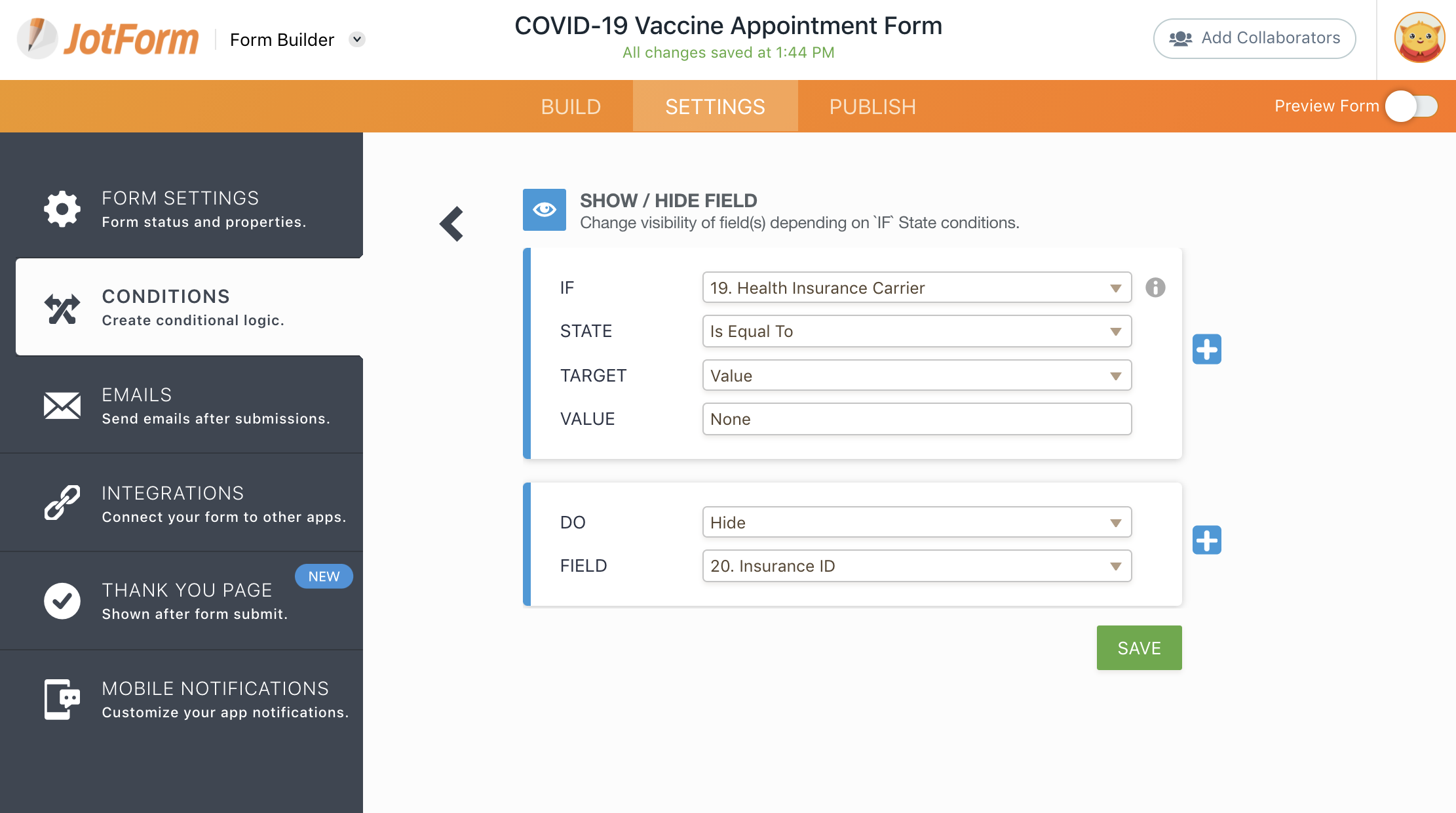Viewport: 1456px width, 813px height.
Task: Open Form Settings gear icon
Action: pyautogui.click(x=62, y=209)
